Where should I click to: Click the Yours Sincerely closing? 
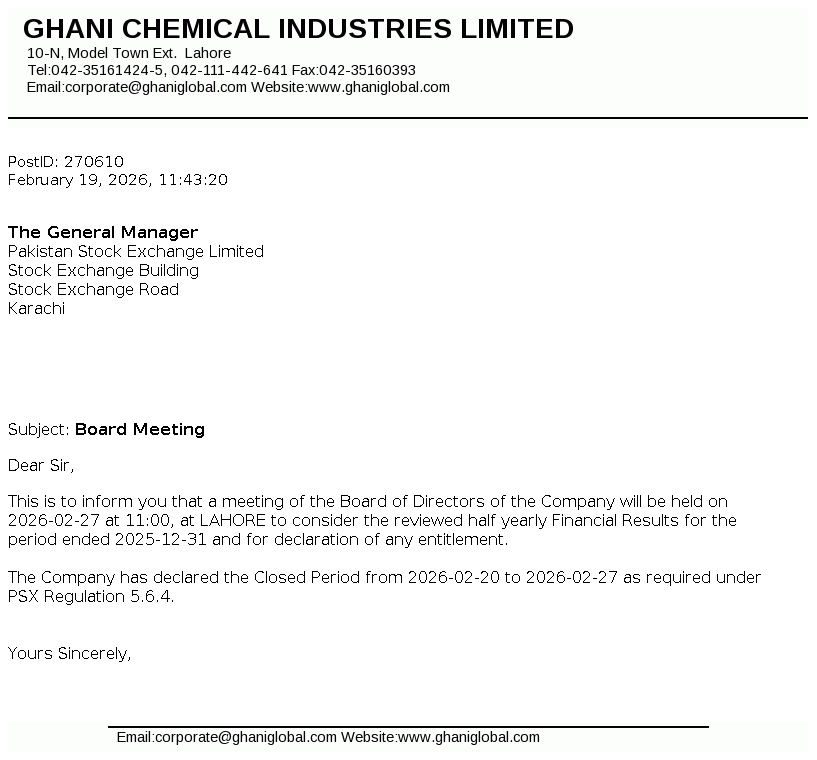pos(70,654)
